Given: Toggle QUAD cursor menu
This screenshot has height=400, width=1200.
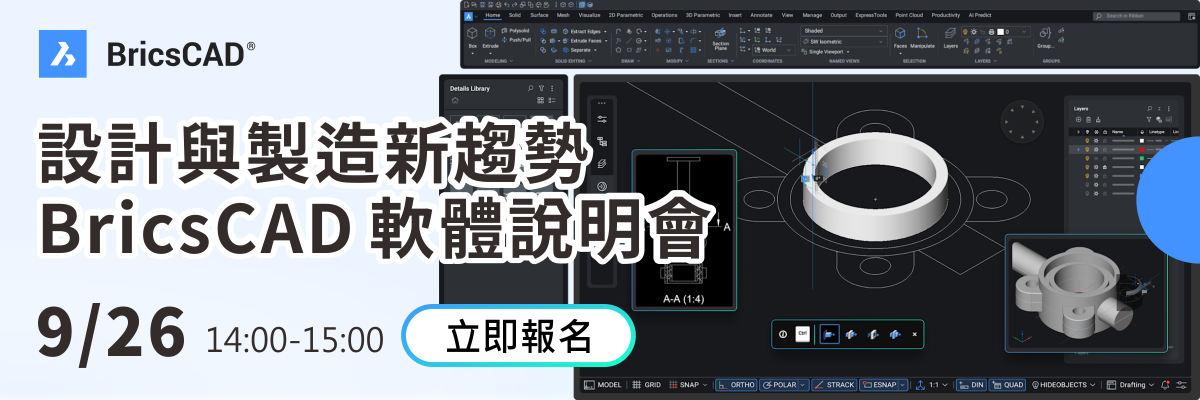Looking at the screenshot, I should pos(1008,385).
